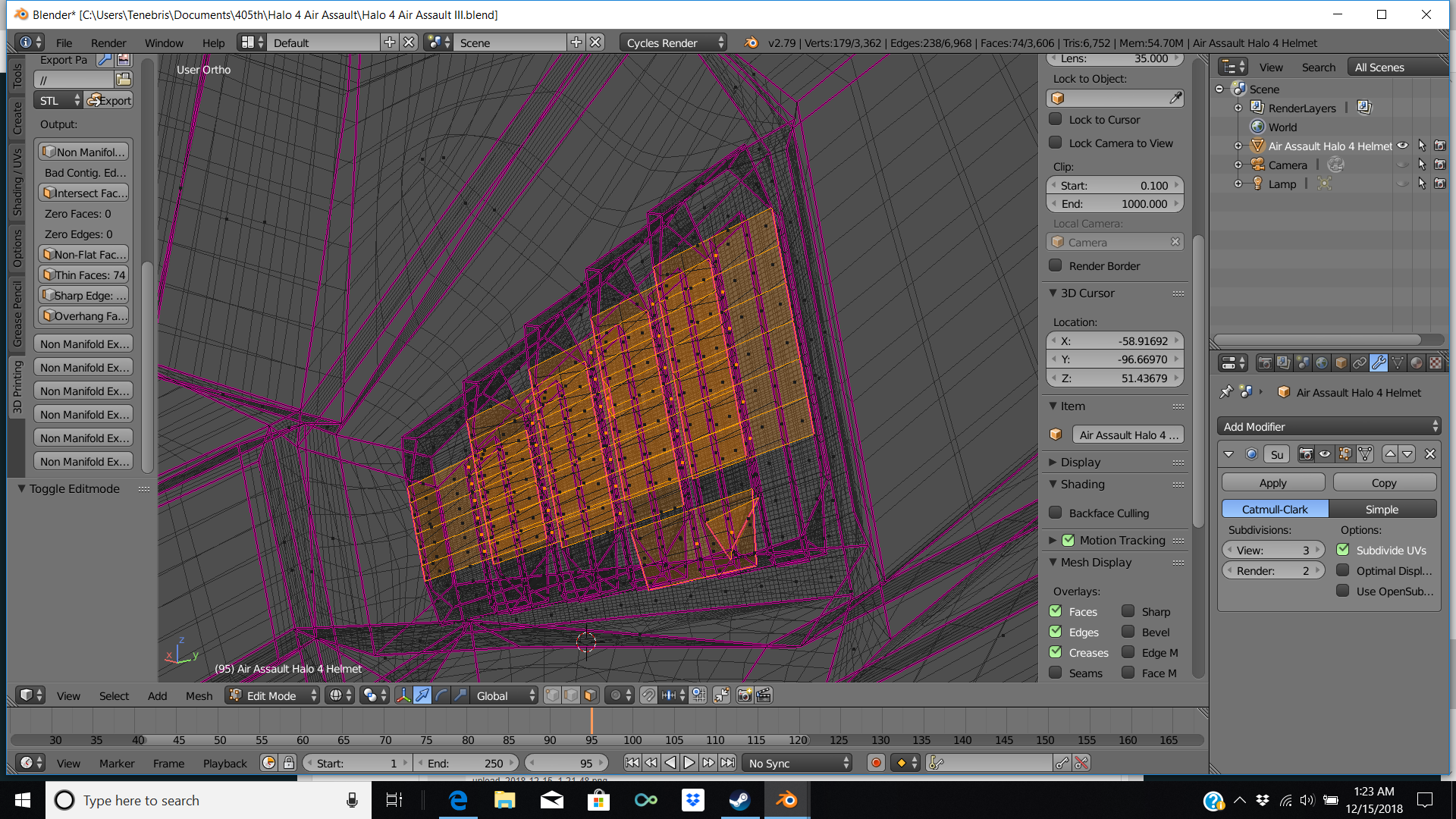Open the Object properties tab cube icon
This screenshot has width=1456, height=819.
pos(1341,363)
